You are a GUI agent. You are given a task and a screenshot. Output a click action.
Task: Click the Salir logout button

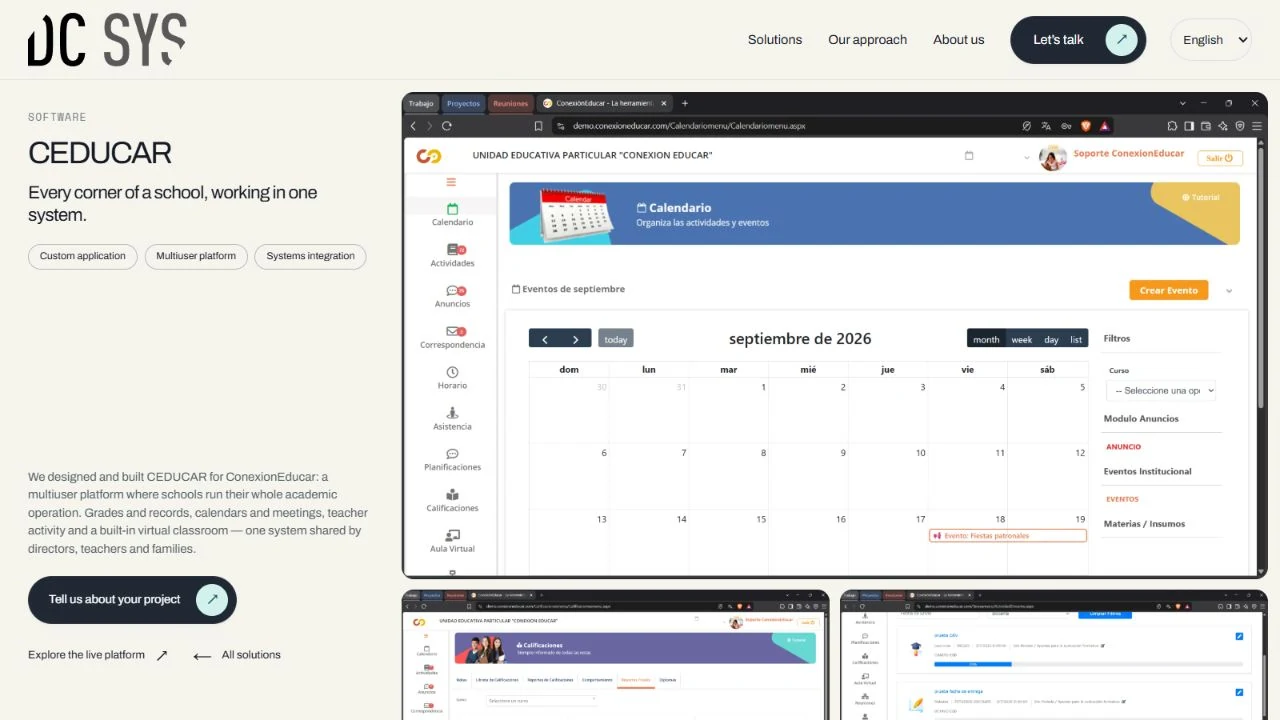pos(1221,158)
